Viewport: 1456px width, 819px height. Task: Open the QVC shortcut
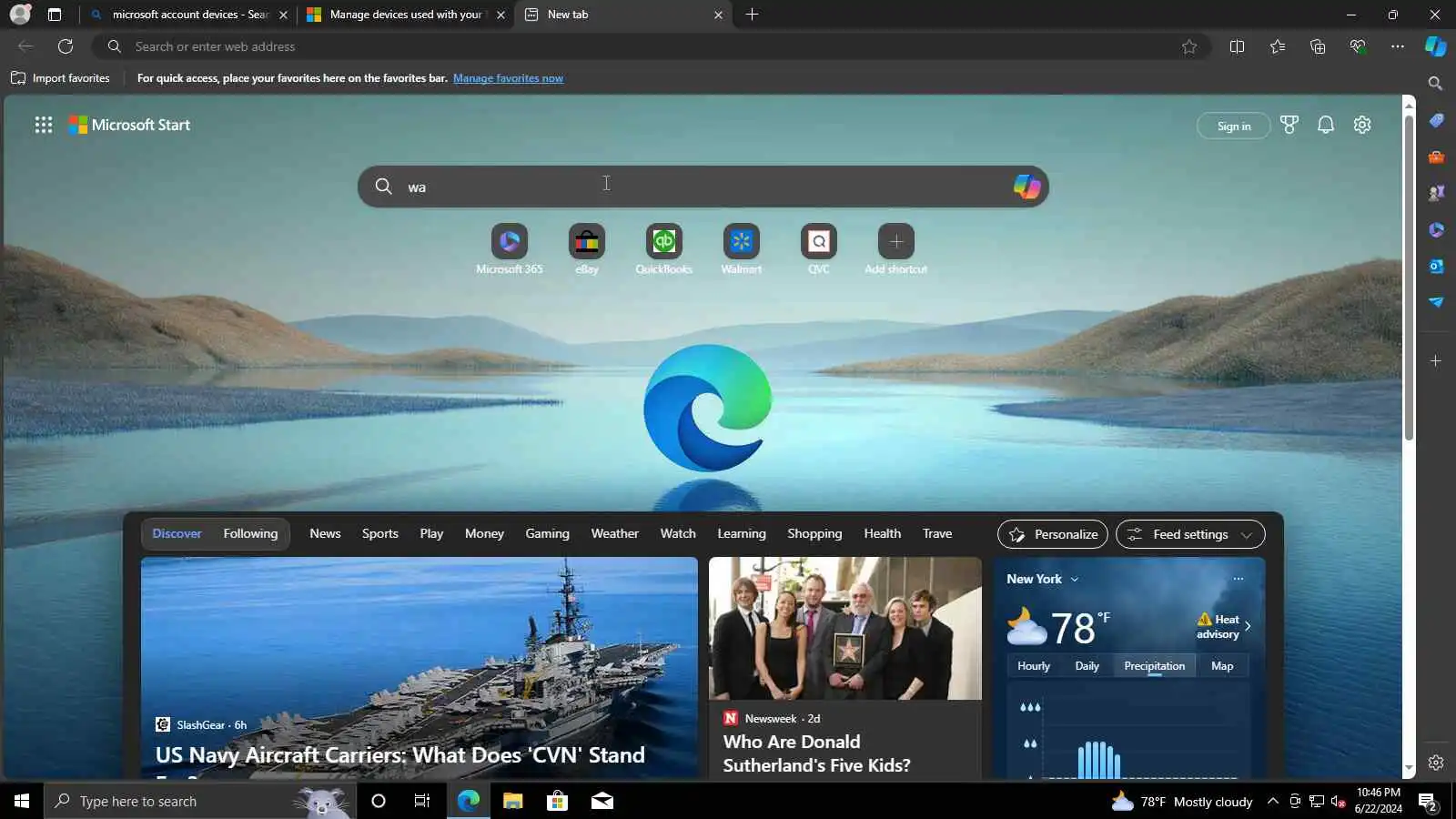point(819,248)
